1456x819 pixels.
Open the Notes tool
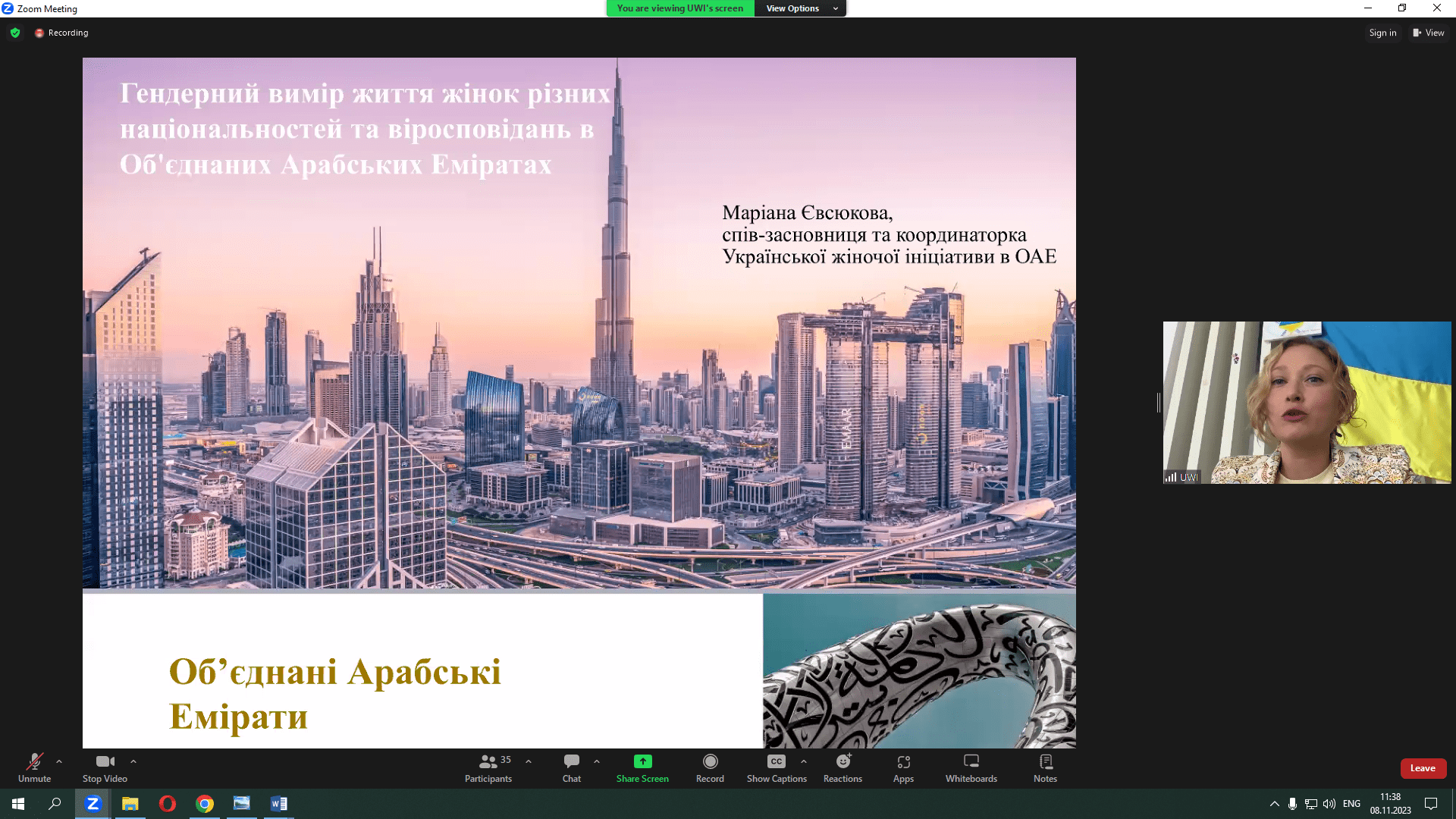[x=1045, y=762]
